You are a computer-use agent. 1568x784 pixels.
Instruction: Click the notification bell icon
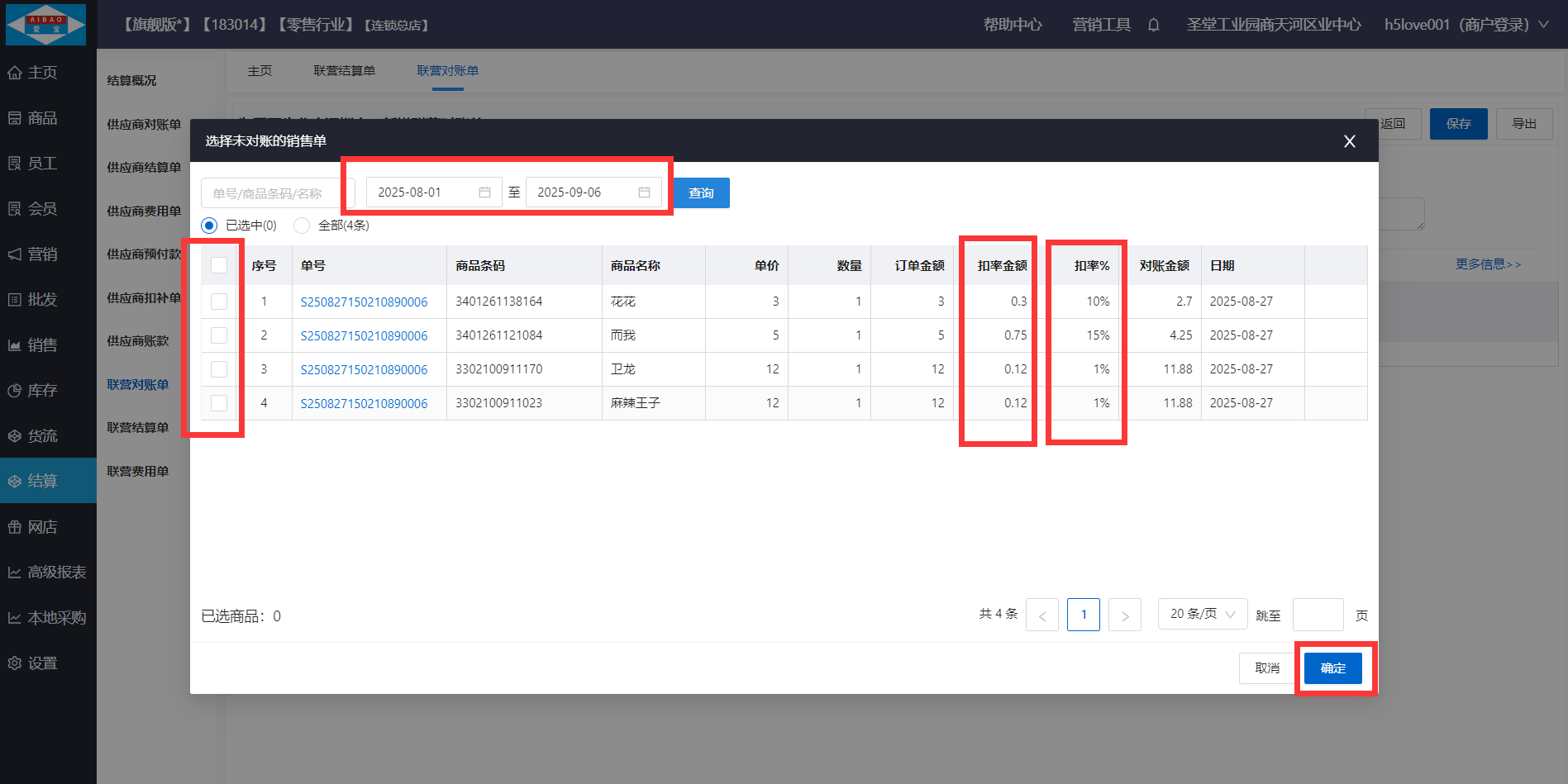pos(1153,25)
